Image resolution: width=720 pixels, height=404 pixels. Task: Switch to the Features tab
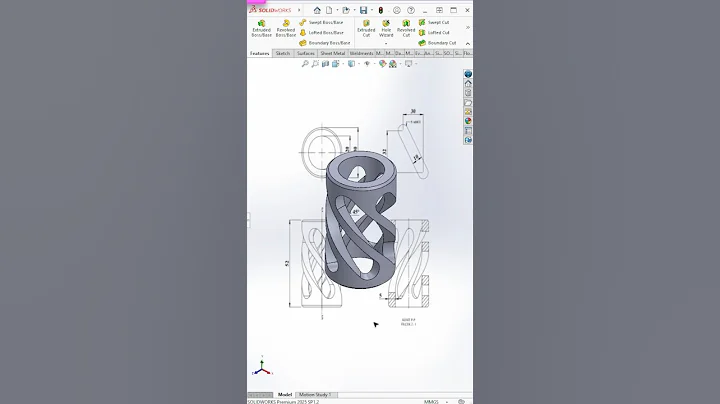click(259, 53)
